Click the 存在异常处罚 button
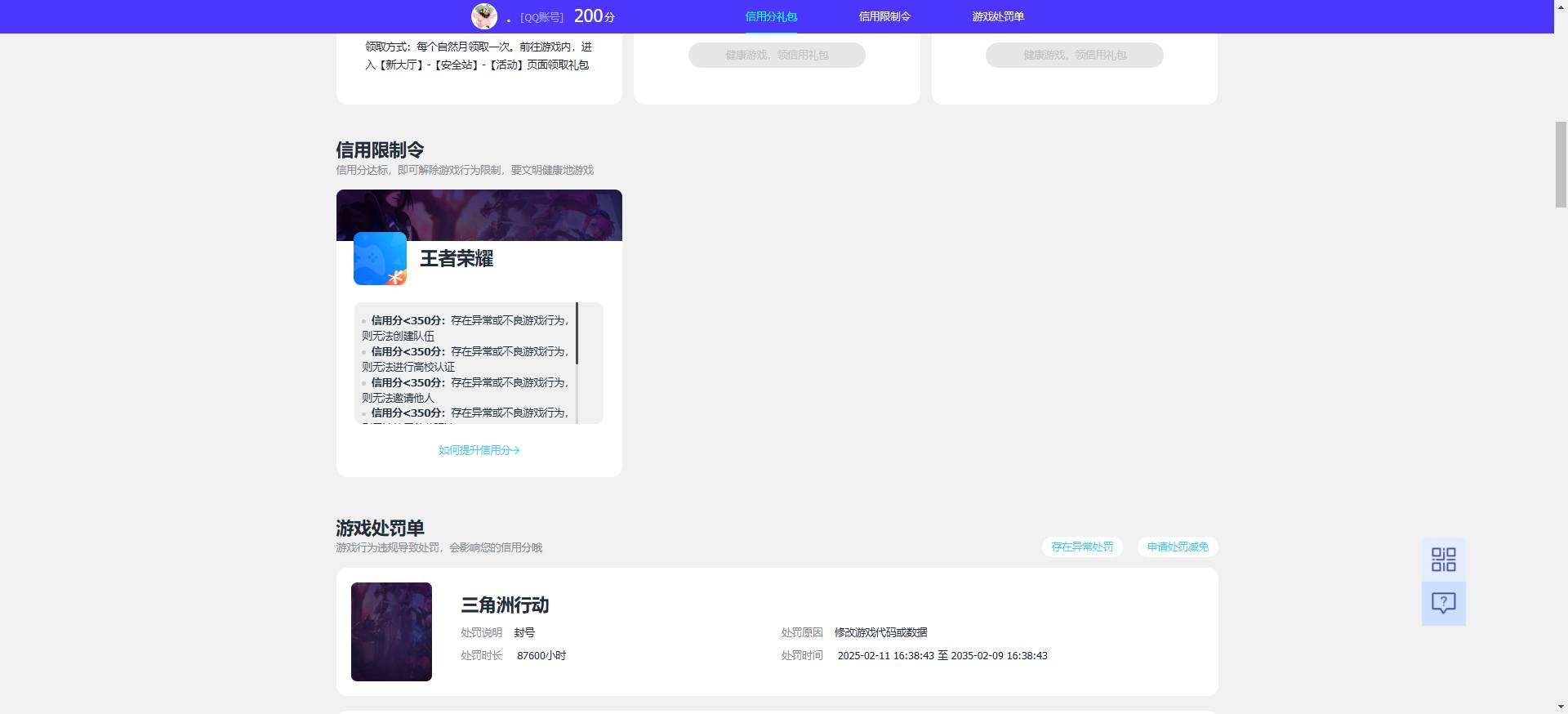 [1082, 547]
